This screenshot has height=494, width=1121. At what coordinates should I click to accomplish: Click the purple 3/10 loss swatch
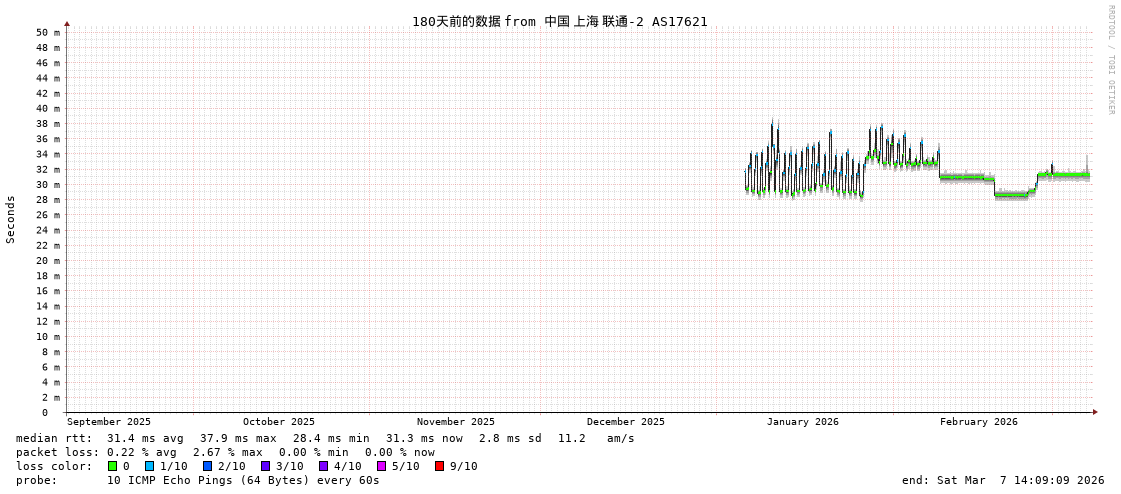point(265,466)
